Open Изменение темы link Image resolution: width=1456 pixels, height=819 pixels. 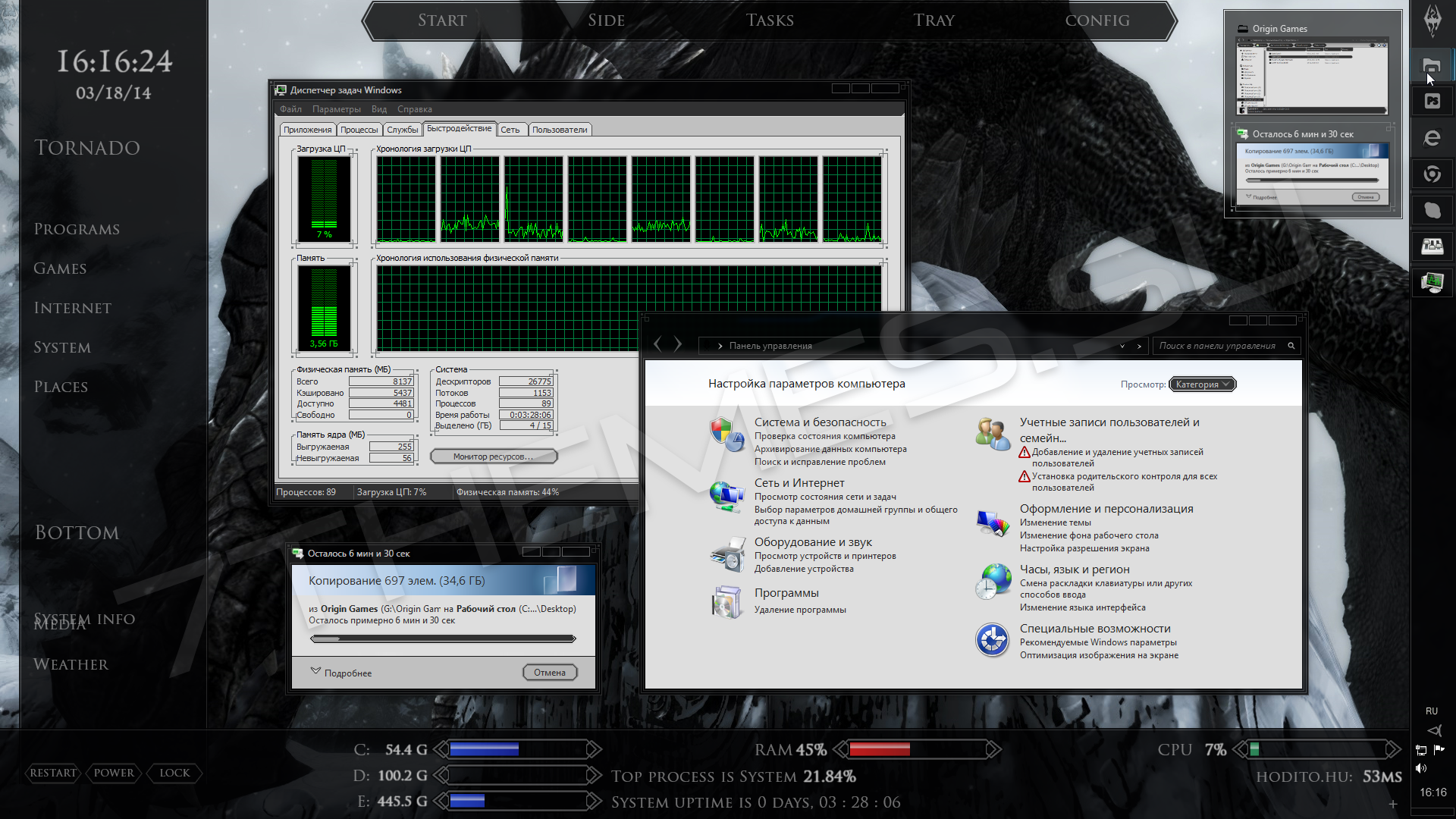point(1055,522)
